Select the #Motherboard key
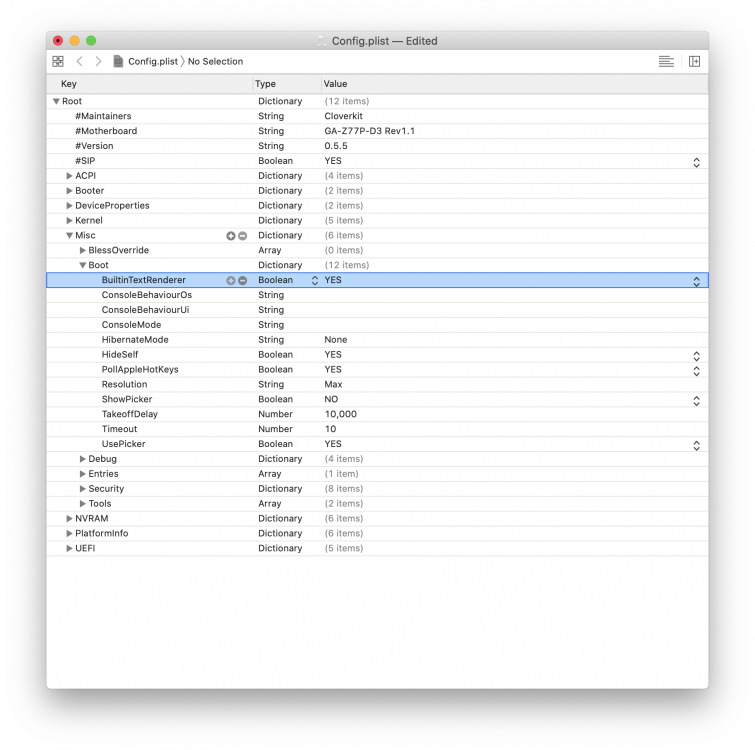Screen dimensions: 755x750 106,131
